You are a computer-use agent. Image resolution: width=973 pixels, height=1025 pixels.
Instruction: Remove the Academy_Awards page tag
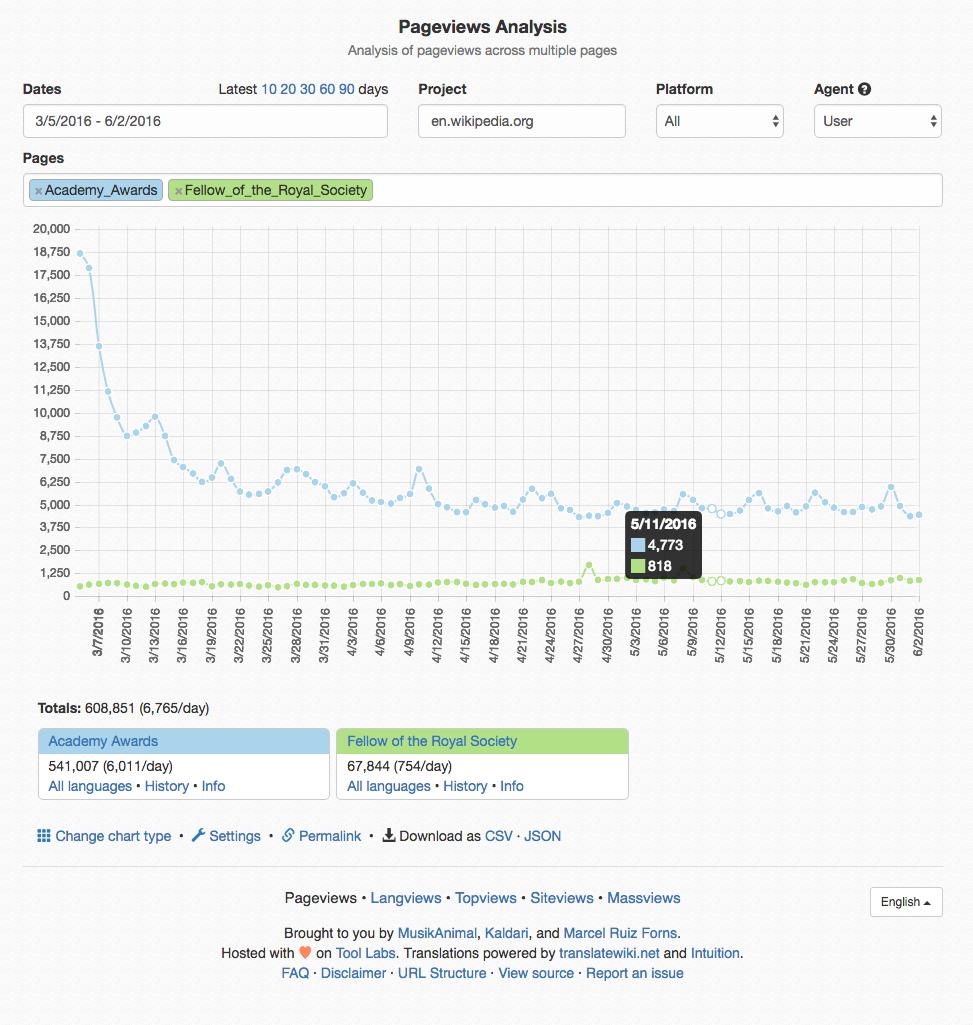[x=38, y=191]
